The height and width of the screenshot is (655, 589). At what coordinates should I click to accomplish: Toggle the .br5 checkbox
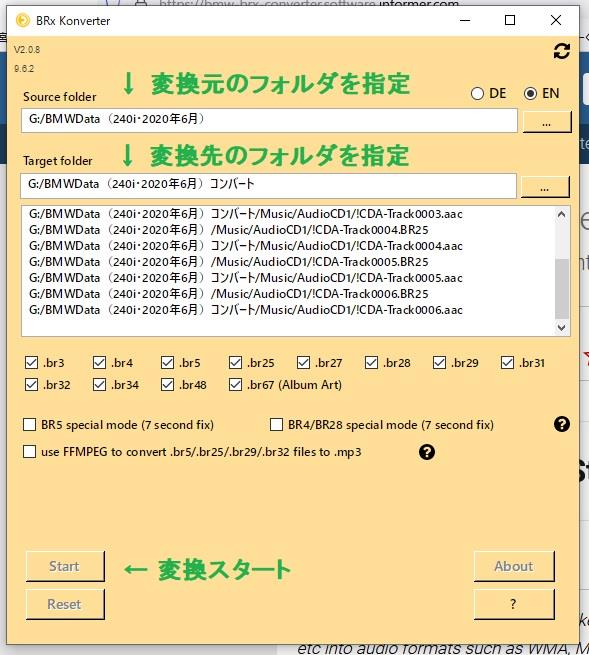click(x=168, y=362)
